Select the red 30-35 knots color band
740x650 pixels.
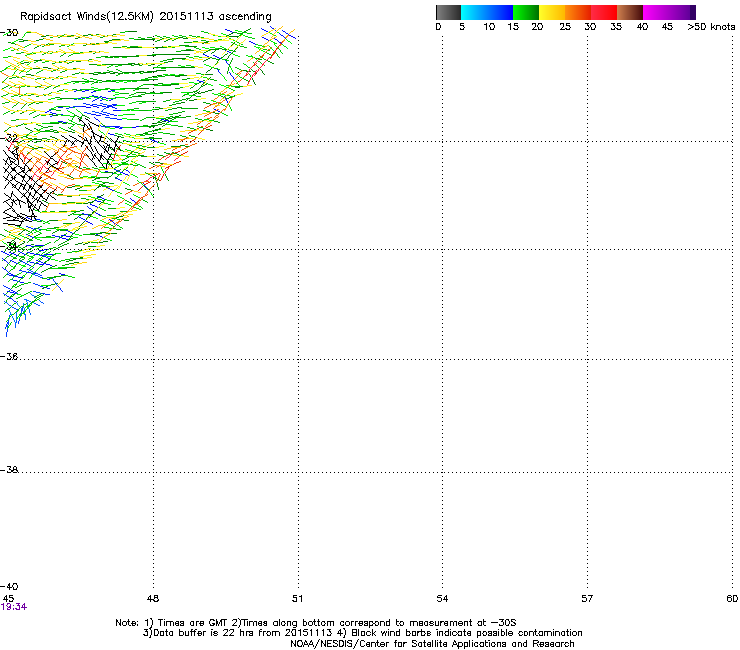pos(604,12)
